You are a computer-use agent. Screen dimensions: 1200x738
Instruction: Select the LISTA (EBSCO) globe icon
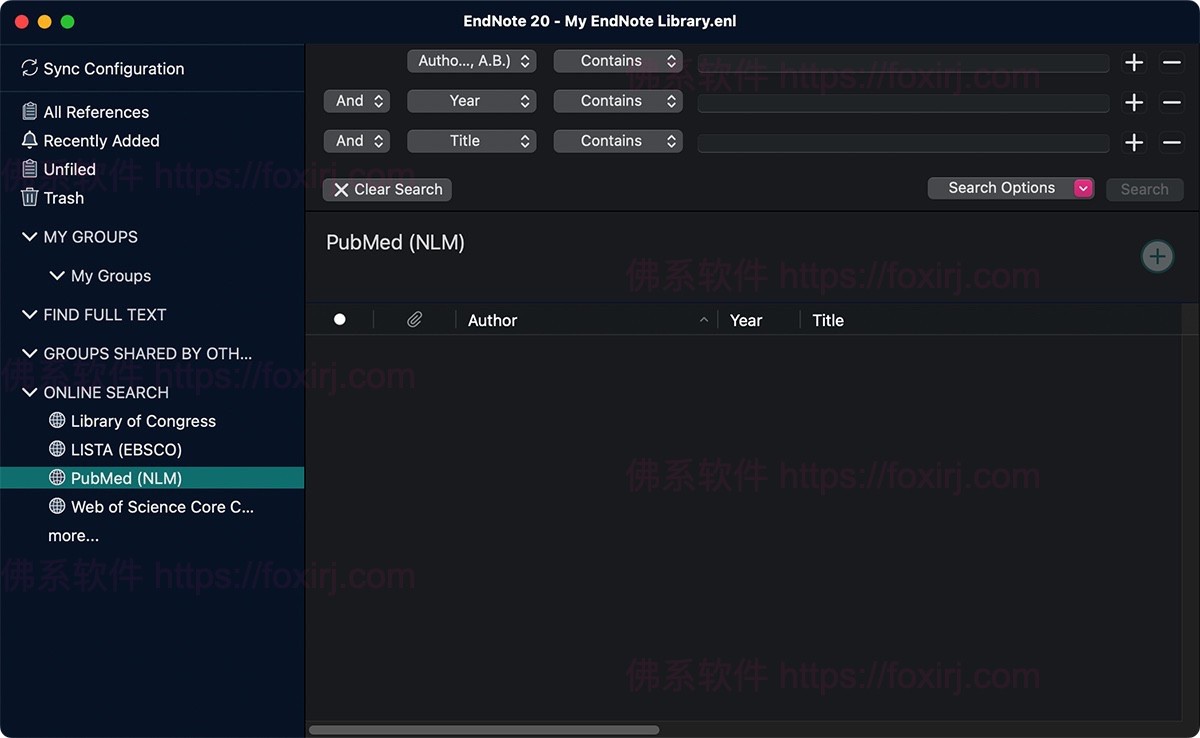(57, 450)
